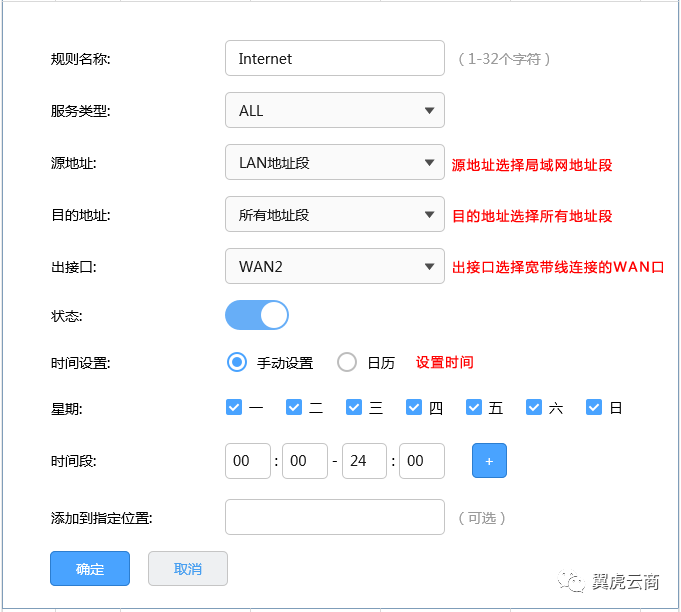This screenshot has width=681, height=612.
Task: Click the 源地址 label text
Action: [73, 163]
